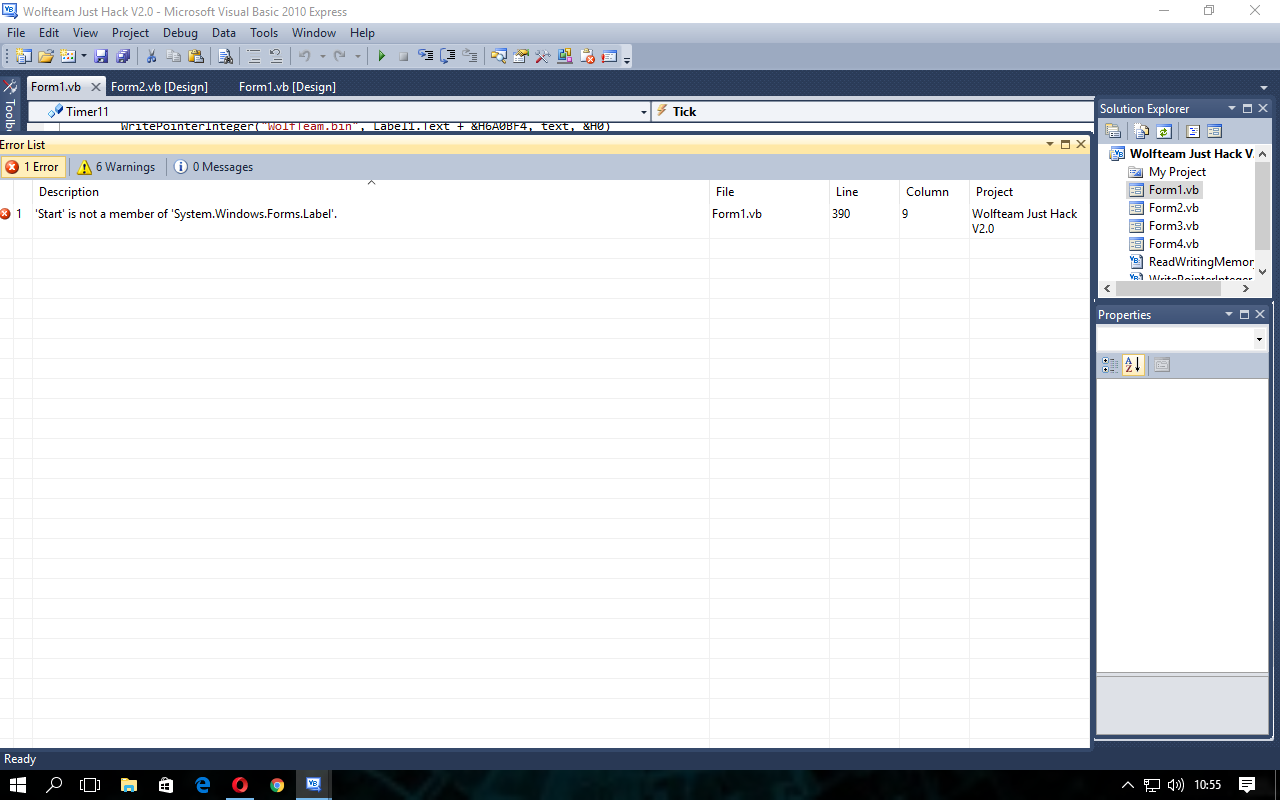Open the Undo history dropdown arrow
This screenshot has width=1280, height=800.
coord(322,56)
